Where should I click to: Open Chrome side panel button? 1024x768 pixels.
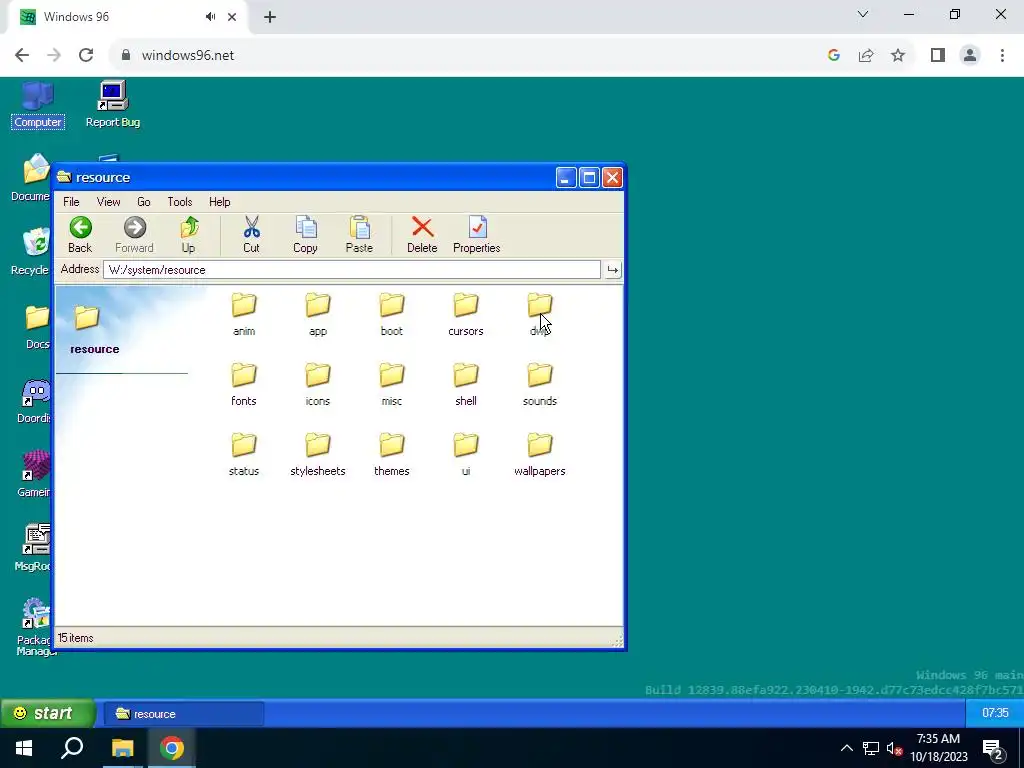pyautogui.click(x=938, y=56)
